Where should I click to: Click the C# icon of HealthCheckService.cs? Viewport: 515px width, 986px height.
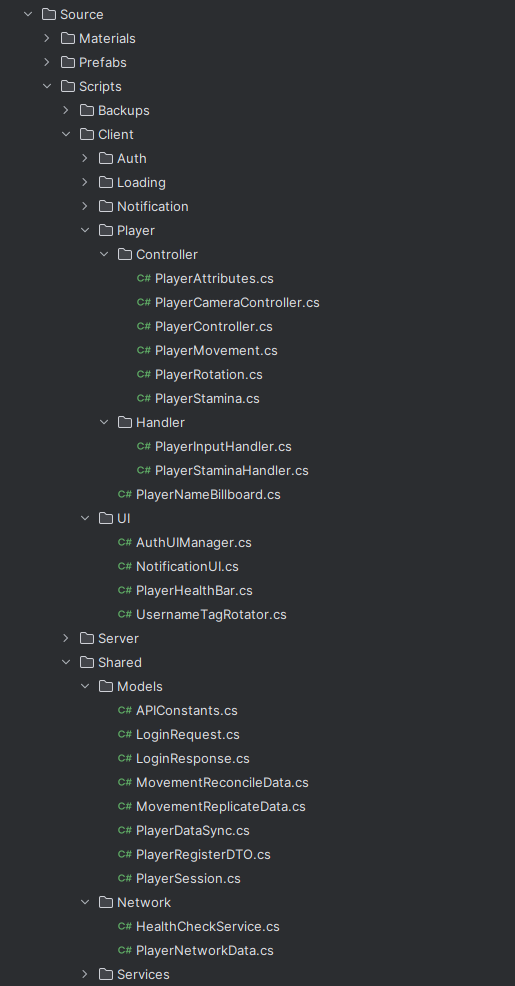coord(125,926)
